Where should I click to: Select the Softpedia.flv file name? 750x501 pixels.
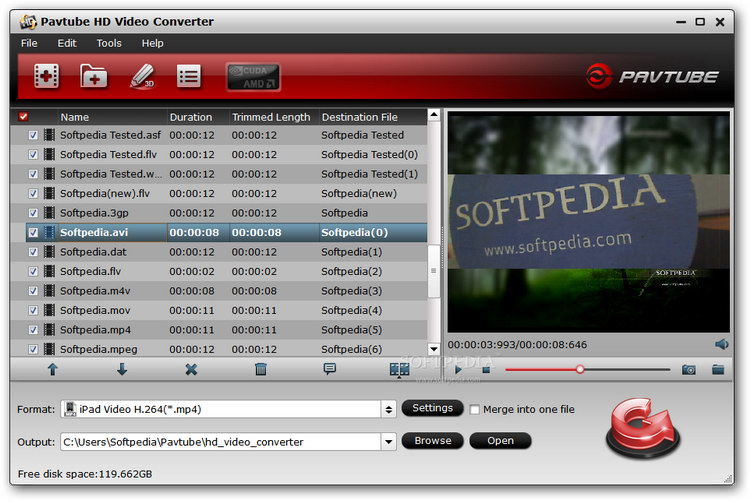[90, 272]
